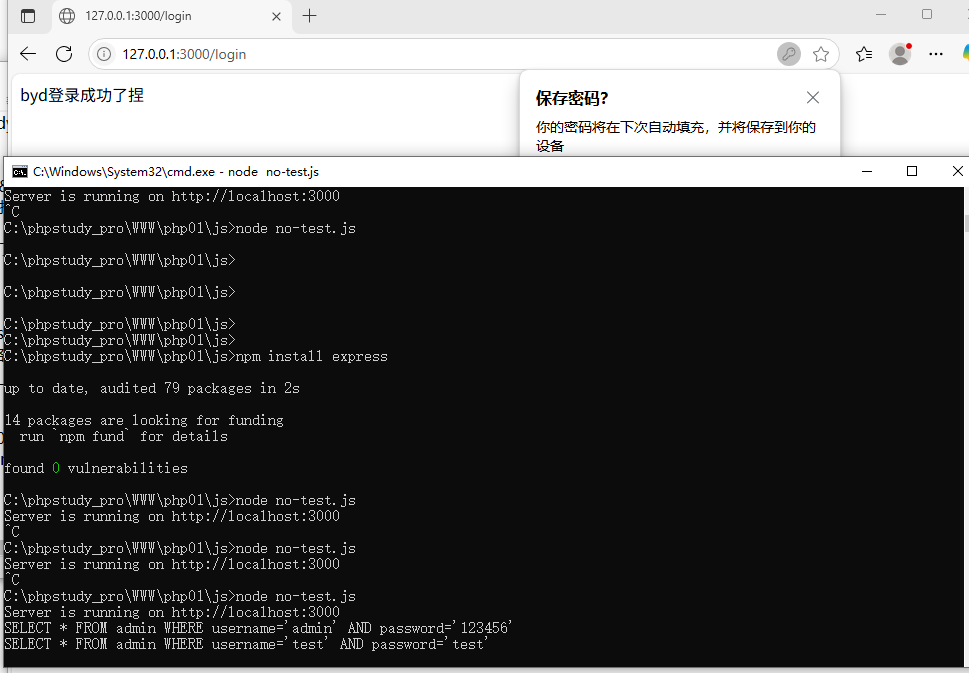This screenshot has height=673, width=969.
Task: Click 'found 0 vulnerabilities' terminal line
Action: point(96,468)
